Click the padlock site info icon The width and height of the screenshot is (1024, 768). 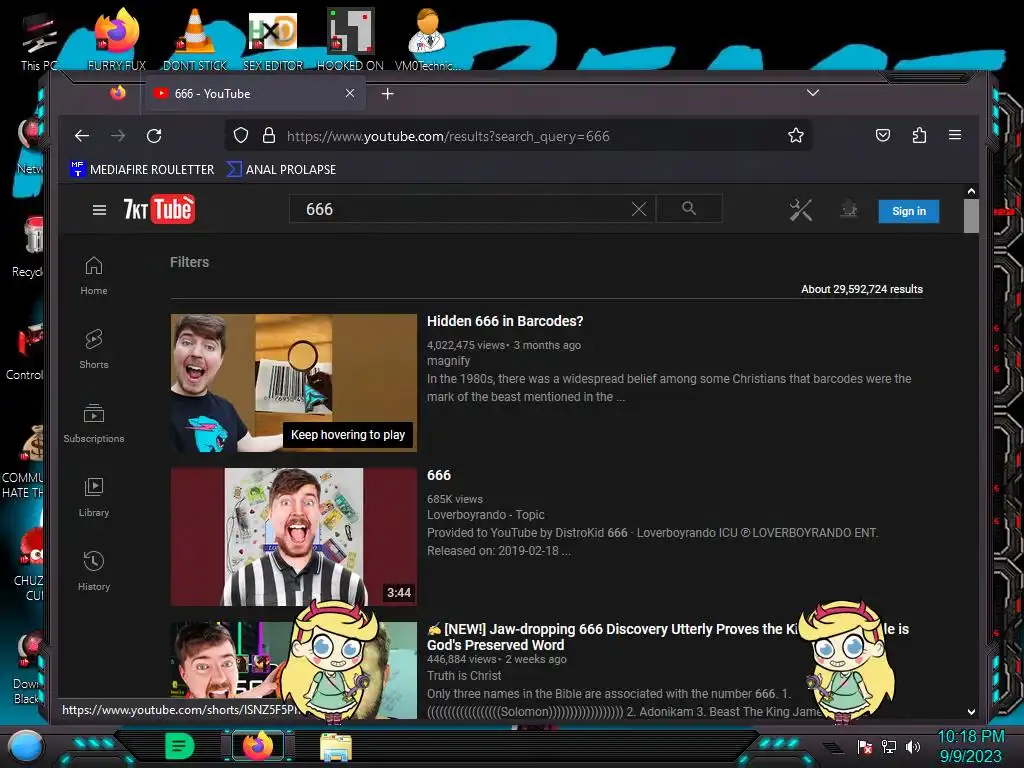pos(268,135)
